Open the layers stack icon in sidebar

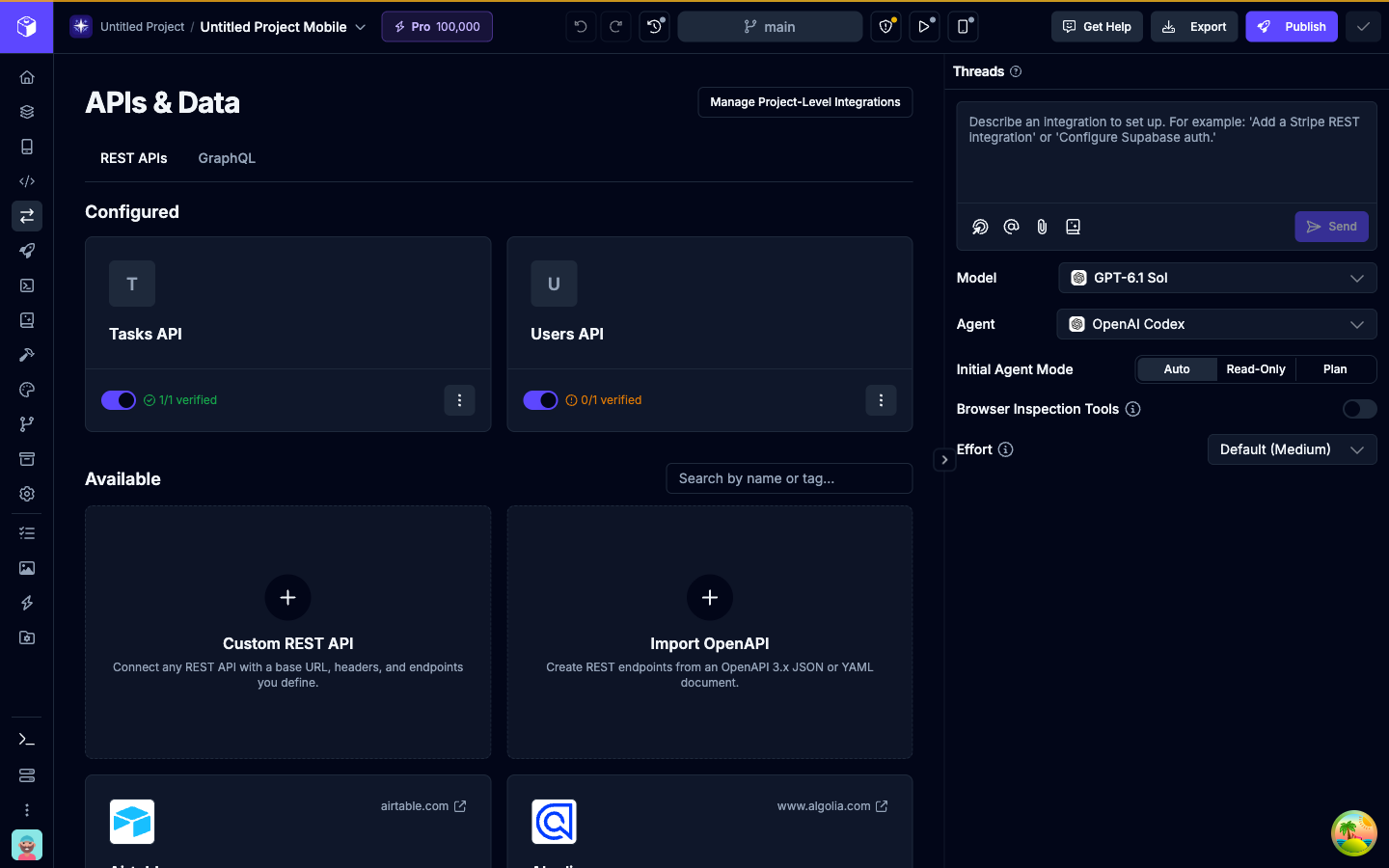tap(27, 112)
